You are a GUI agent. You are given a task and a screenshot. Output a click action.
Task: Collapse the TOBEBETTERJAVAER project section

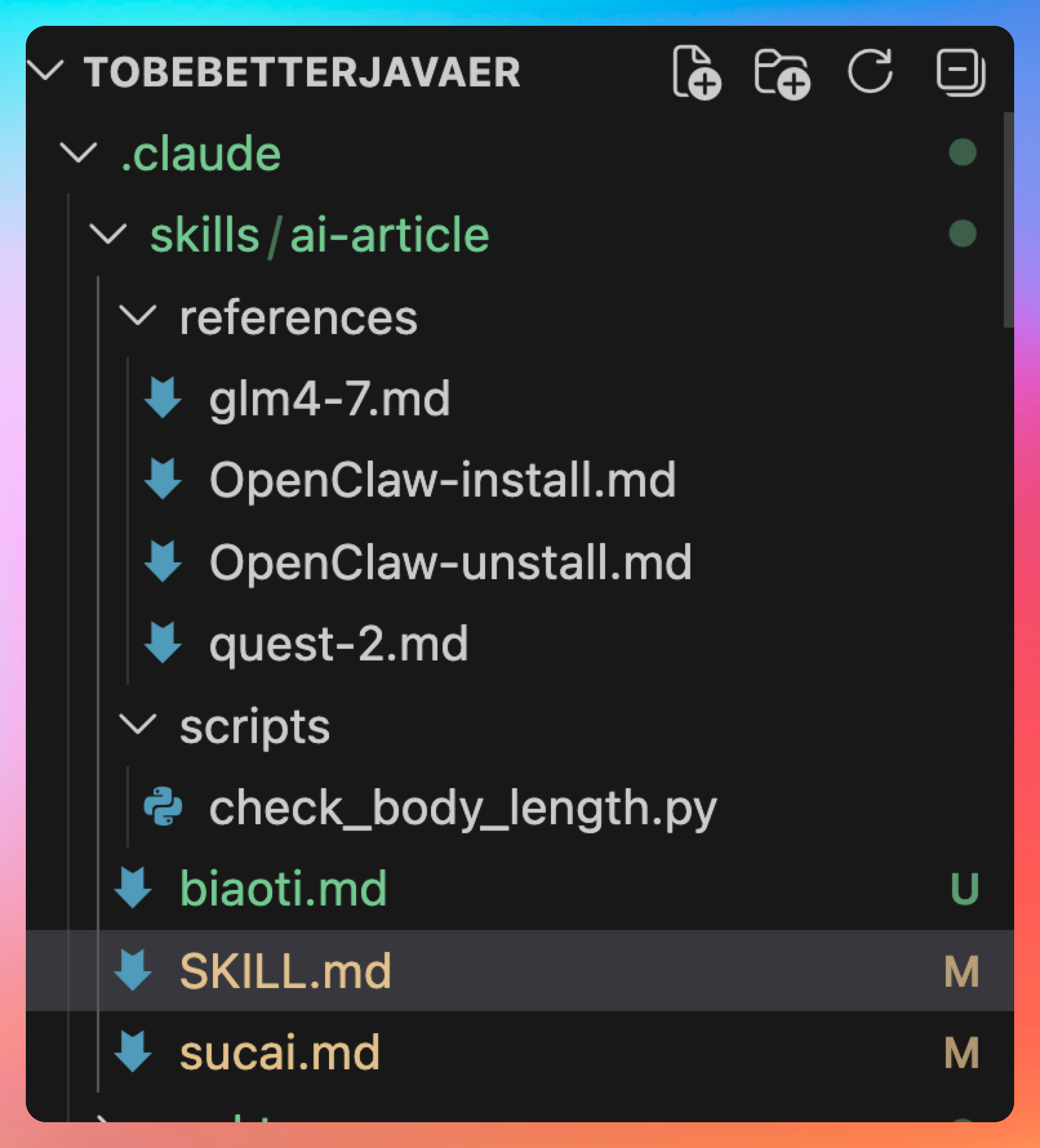pos(46,70)
